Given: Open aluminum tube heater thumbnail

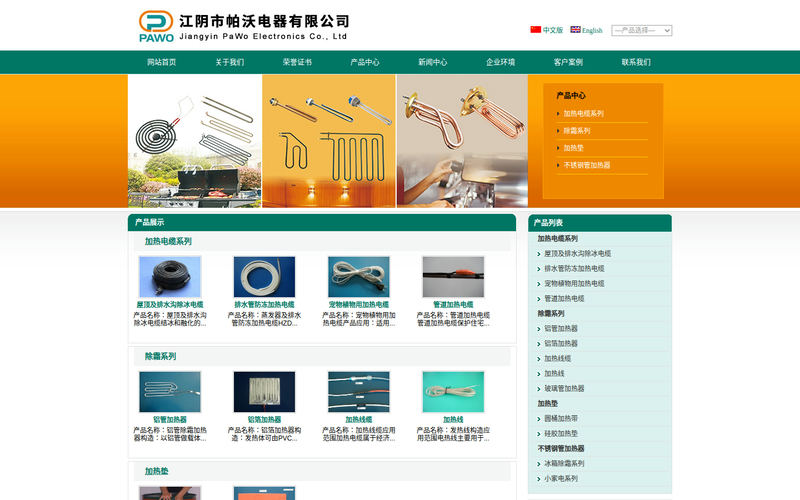Looking at the screenshot, I should pyautogui.click(x=170, y=392).
